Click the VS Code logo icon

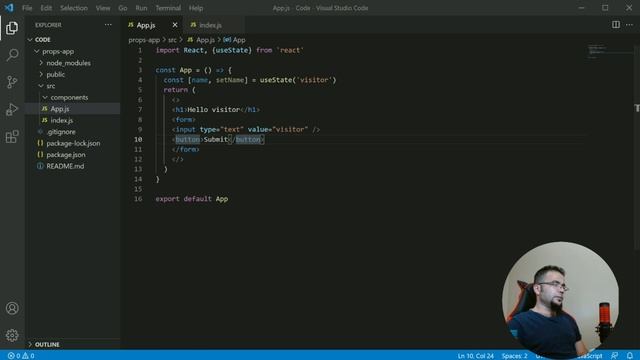[x=9, y=8]
